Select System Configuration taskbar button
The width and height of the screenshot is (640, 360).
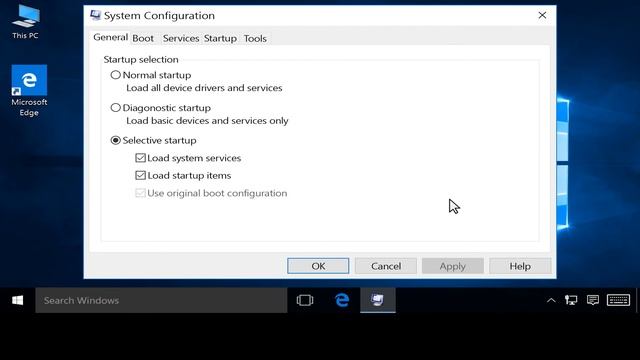pos(378,300)
